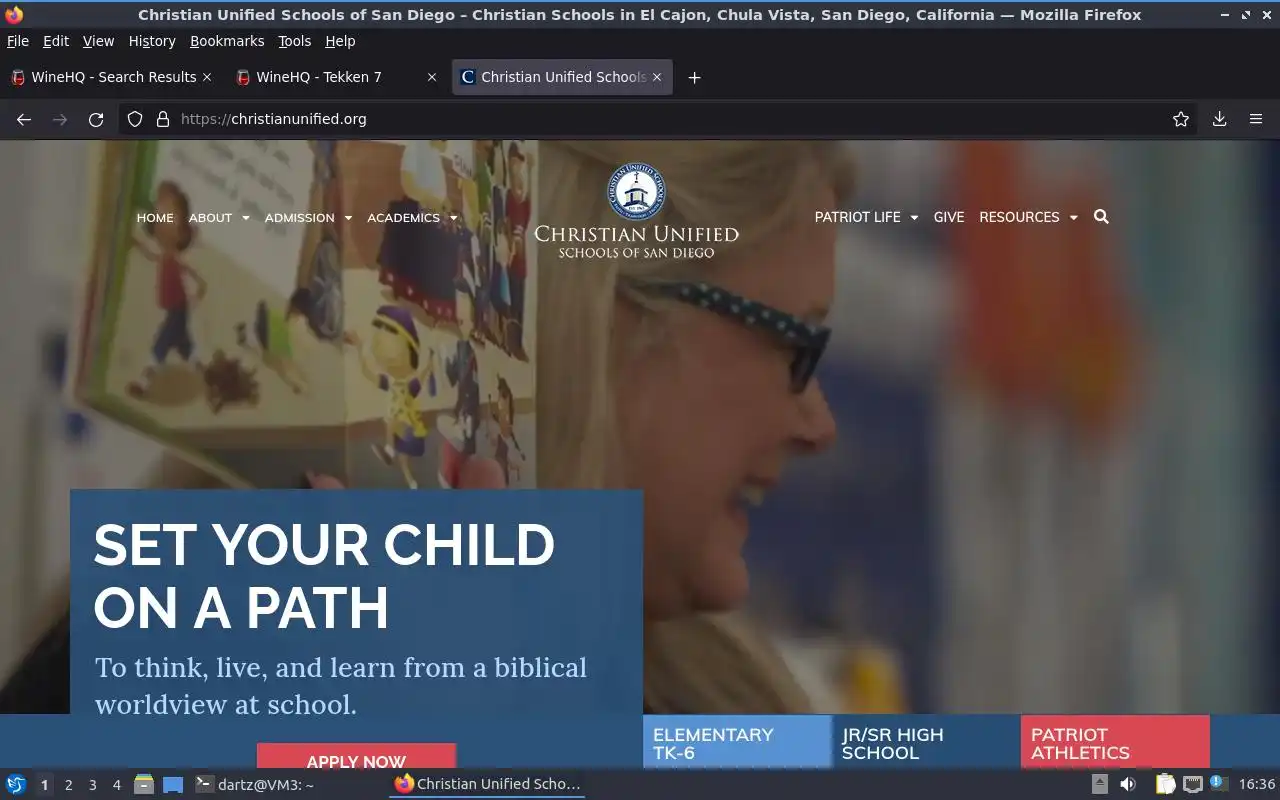Click the forward navigation arrow

point(60,119)
